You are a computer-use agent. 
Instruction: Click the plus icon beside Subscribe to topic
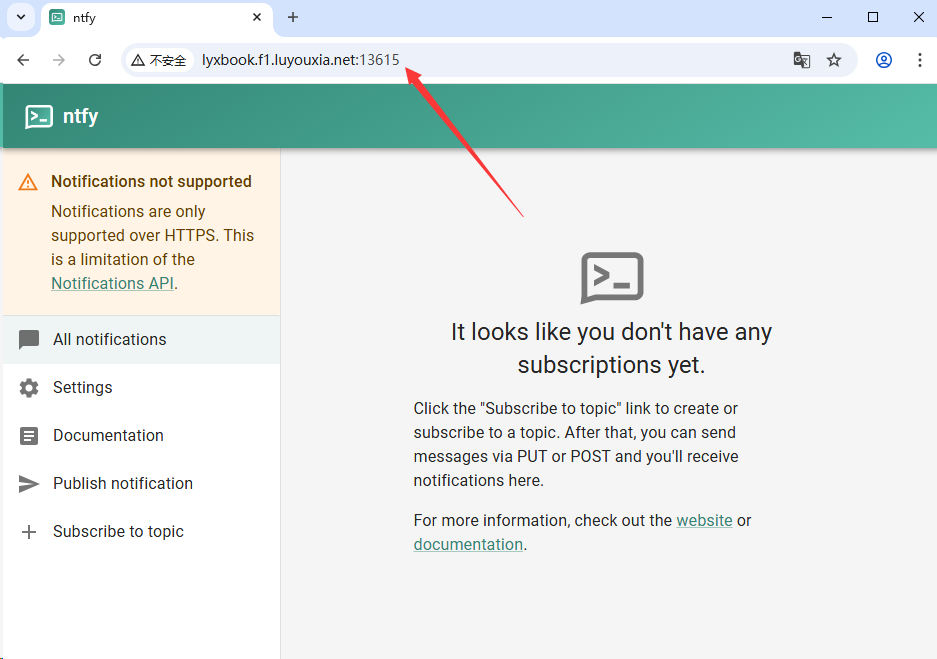pos(29,532)
